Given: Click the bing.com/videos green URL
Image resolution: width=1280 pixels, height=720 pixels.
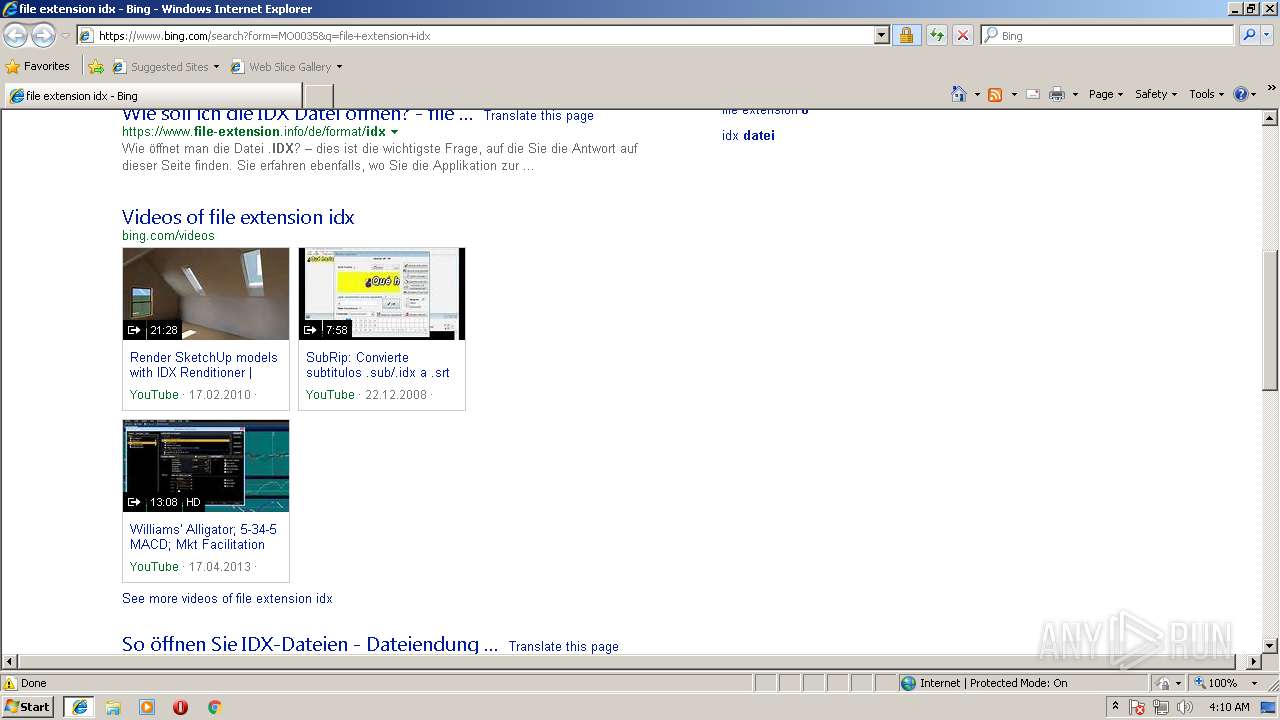Looking at the screenshot, I should 168,236.
